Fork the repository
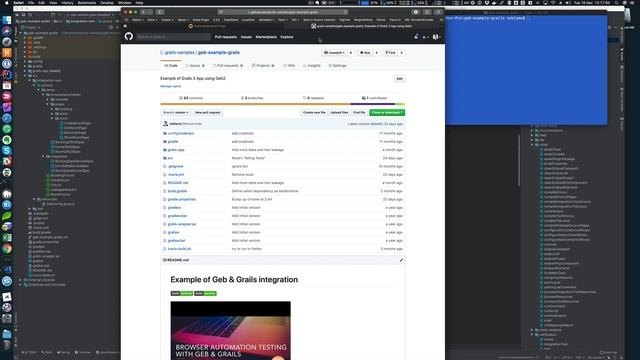The height and width of the screenshot is (360, 640). point(391,53)
